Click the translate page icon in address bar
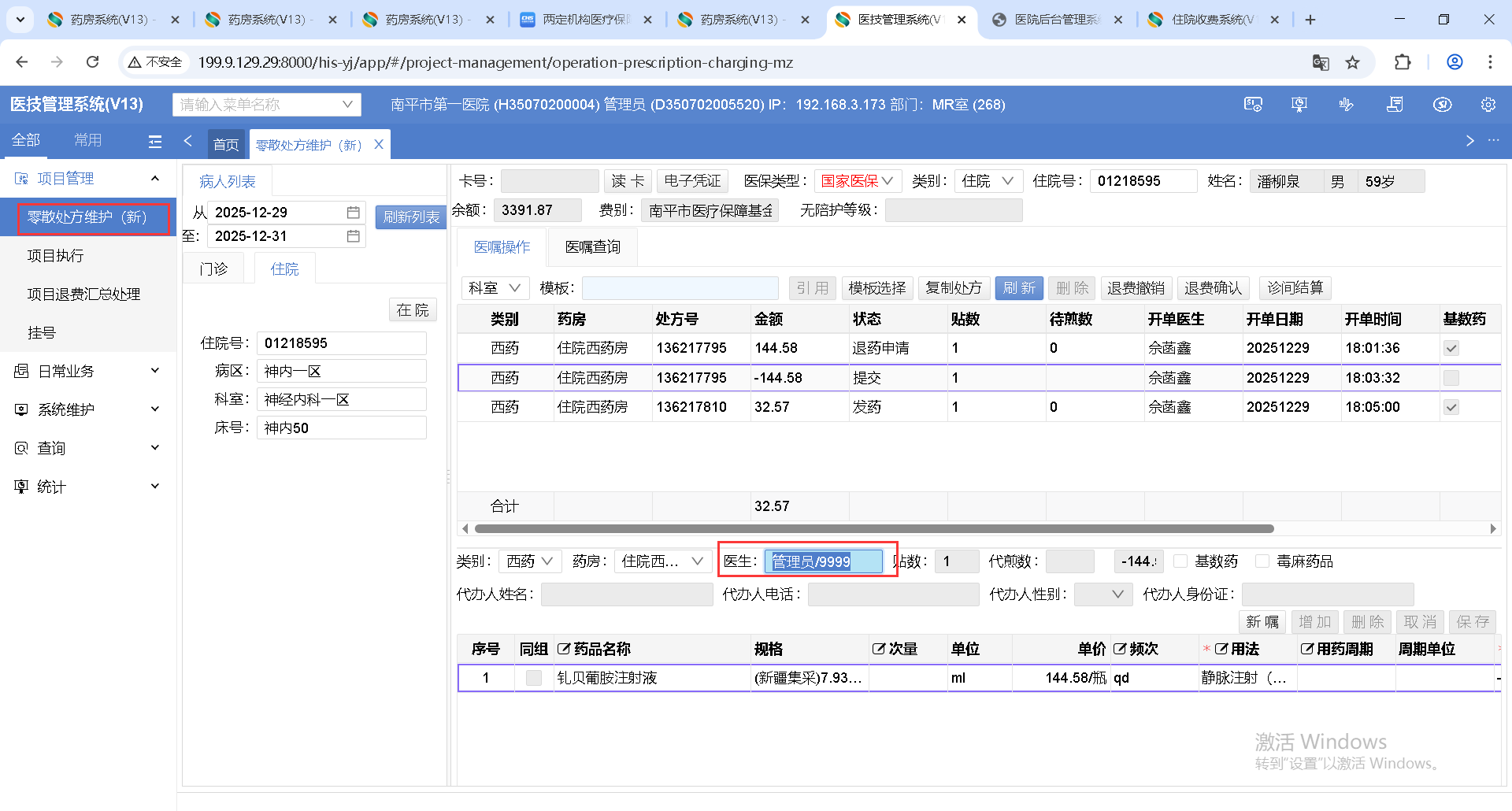The height and width of the screenshot is (811, 1512). click(x=1321, y=62)
